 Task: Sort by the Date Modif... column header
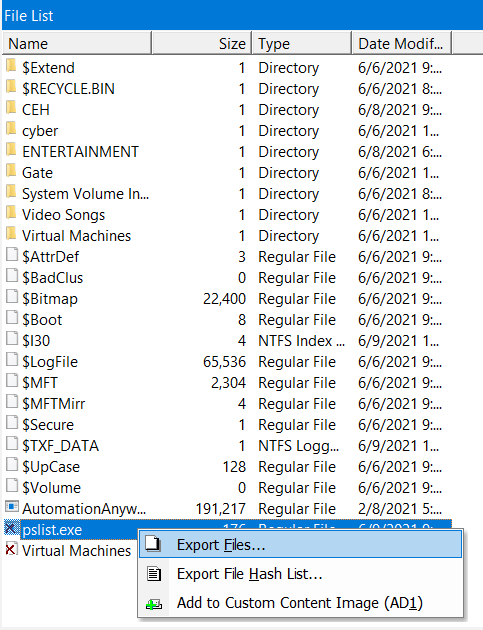click(402, 43)
